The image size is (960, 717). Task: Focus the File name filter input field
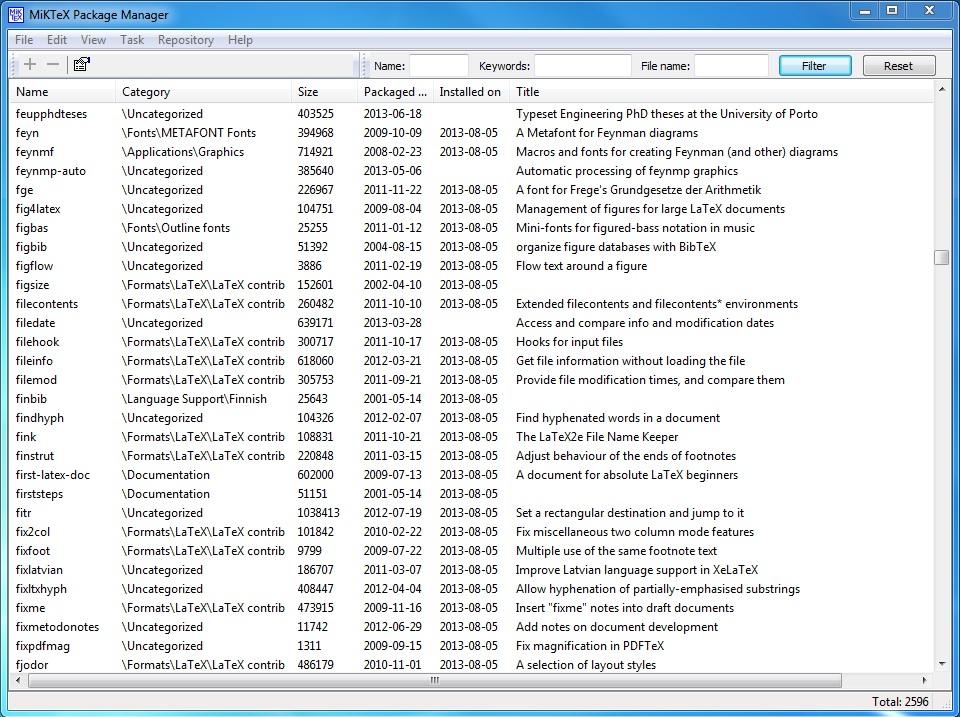point(731,66)
